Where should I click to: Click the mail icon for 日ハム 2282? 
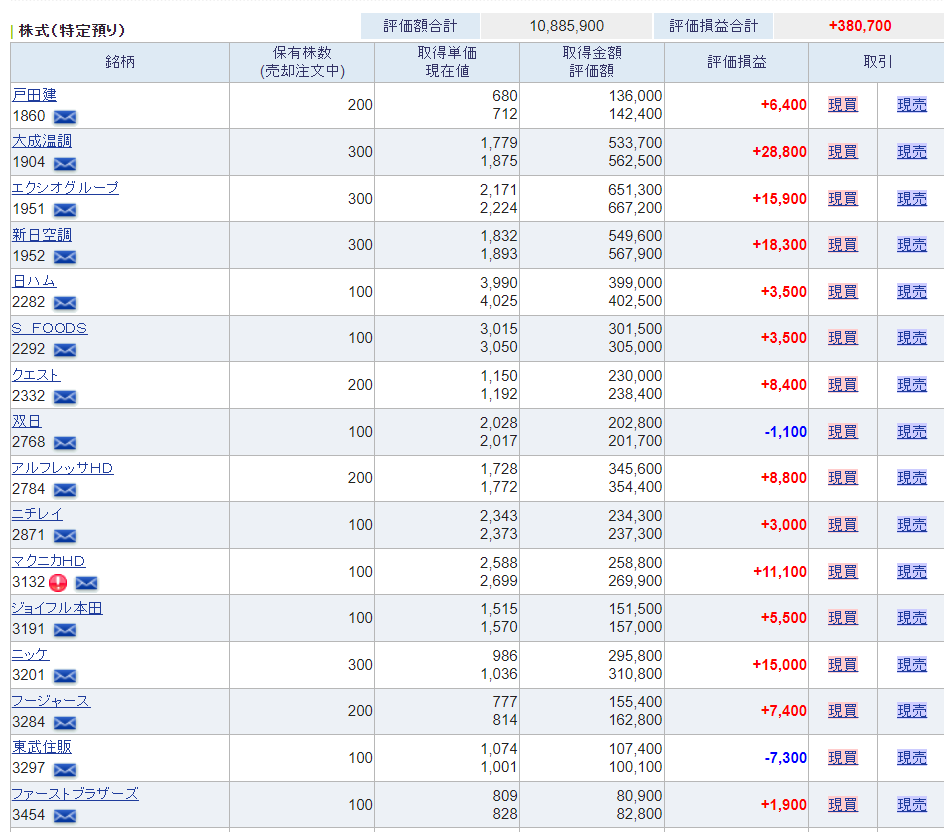(65, 303)
